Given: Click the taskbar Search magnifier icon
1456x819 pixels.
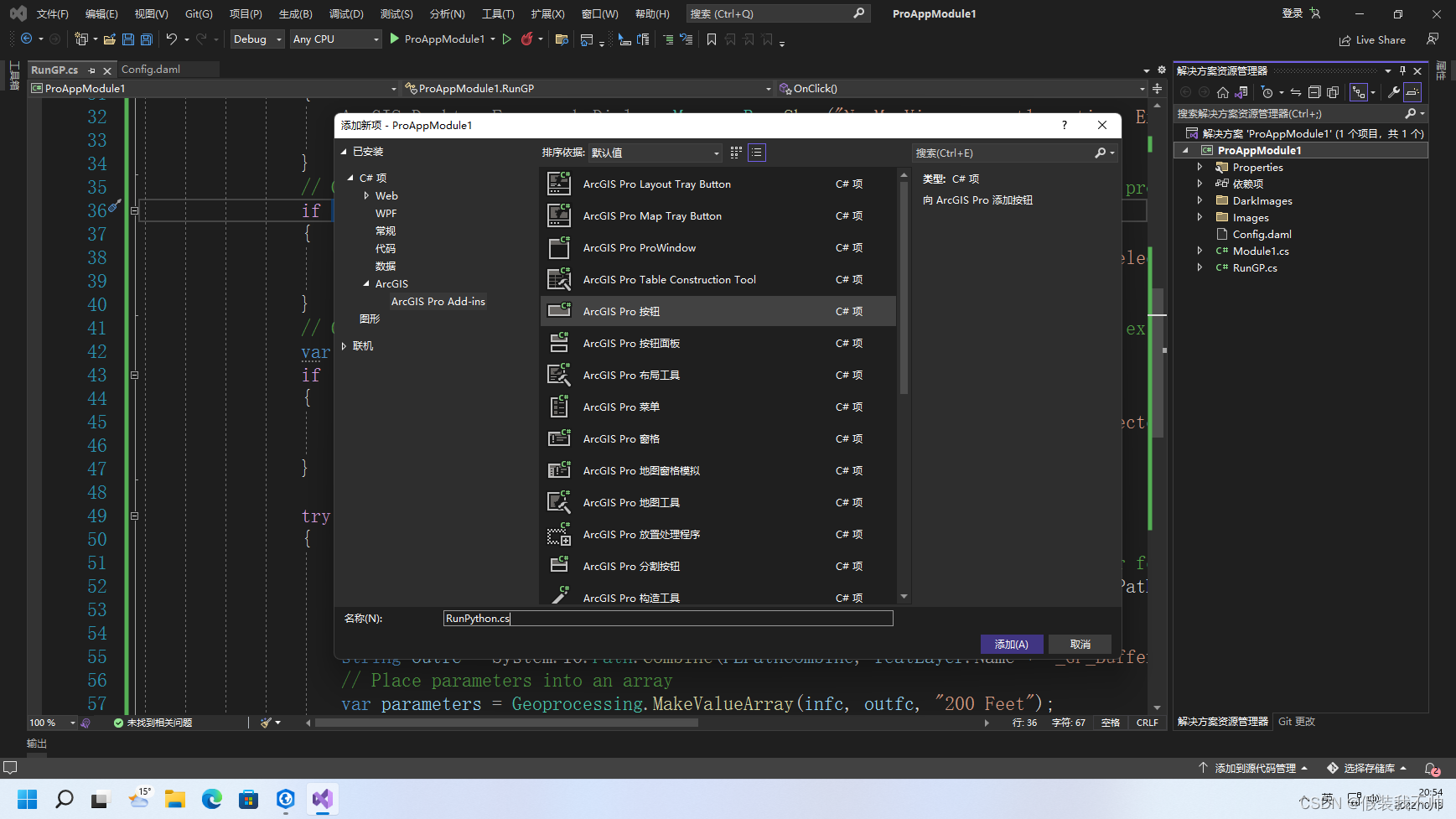Looking at the screenshot, I should [64, 799].
